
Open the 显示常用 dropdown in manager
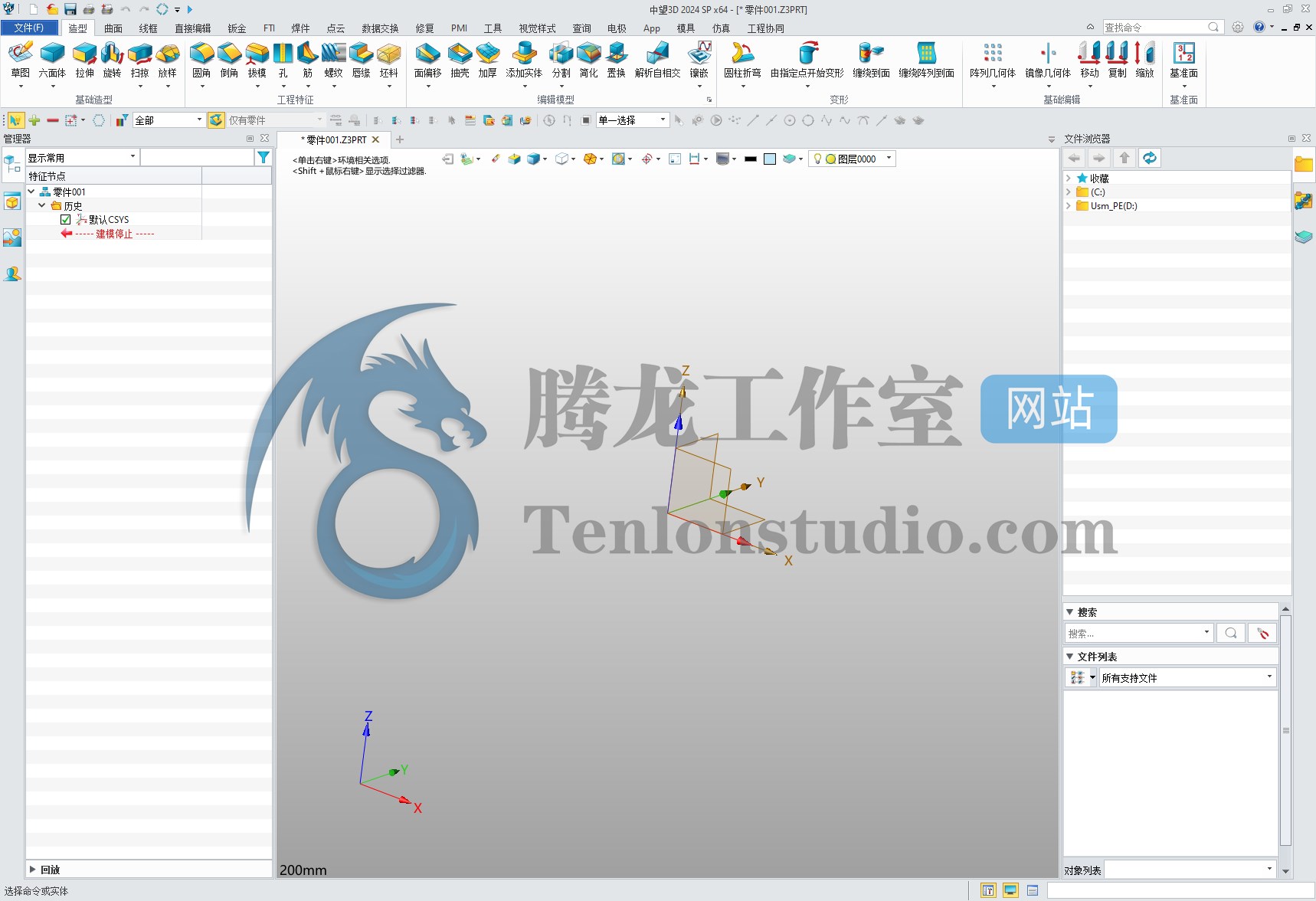pyautogui.click(x=82, y=157)
